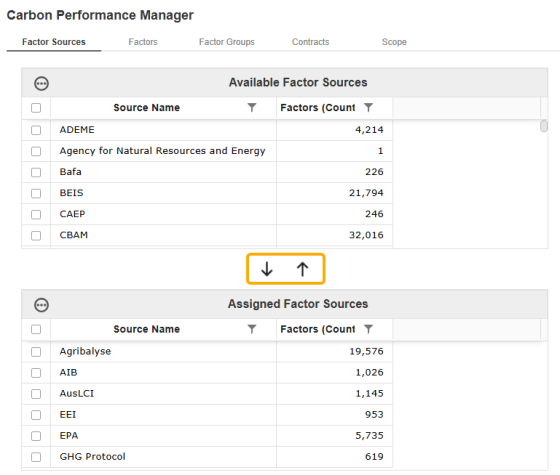Click the CBAM source name
This screenshot has height=475, width=560.
pyautogui.click(x=74, y=235)
